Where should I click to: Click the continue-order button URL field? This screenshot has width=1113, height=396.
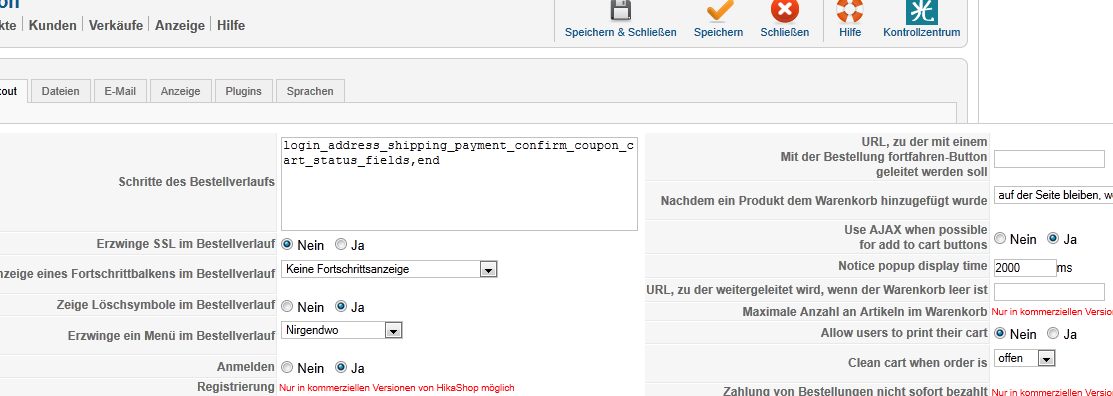point(1049,159)
